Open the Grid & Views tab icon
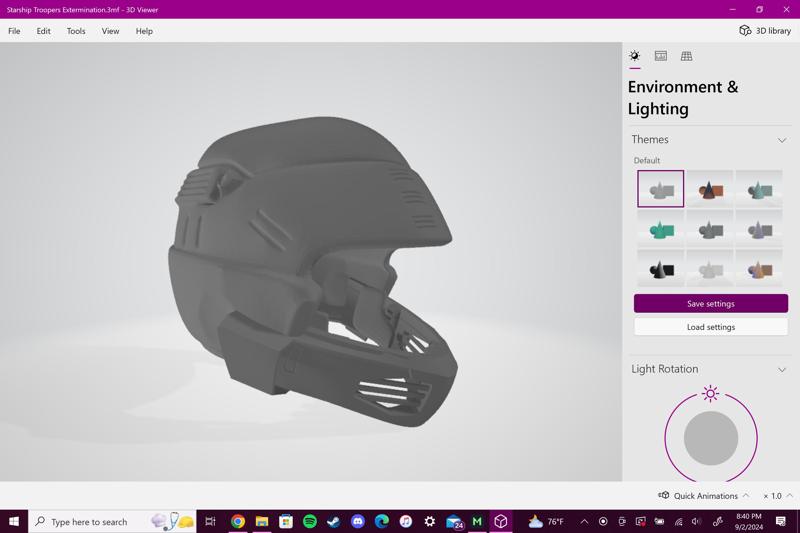 tap(686, 56)
